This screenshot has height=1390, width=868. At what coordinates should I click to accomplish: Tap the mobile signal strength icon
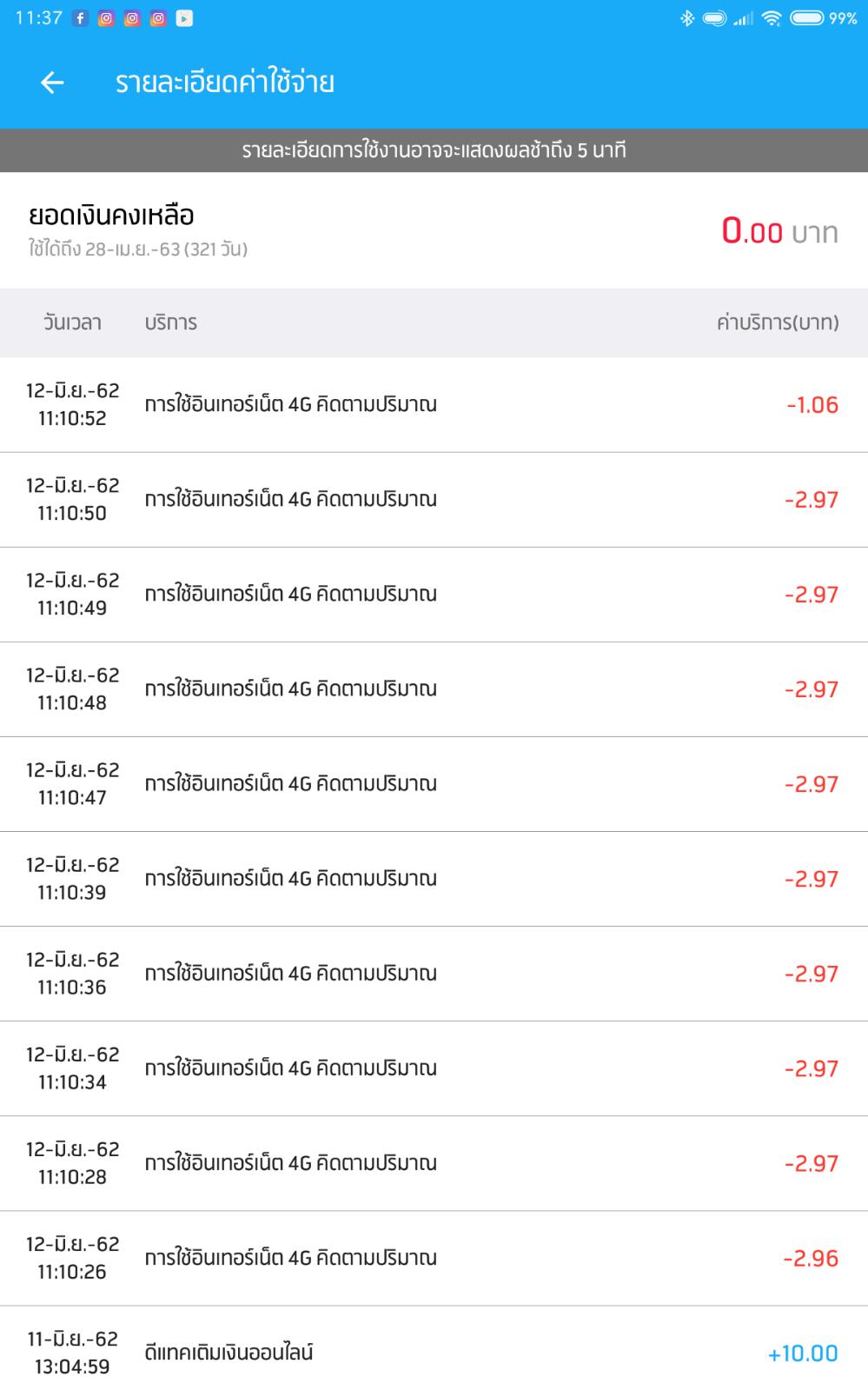(742, 18)
